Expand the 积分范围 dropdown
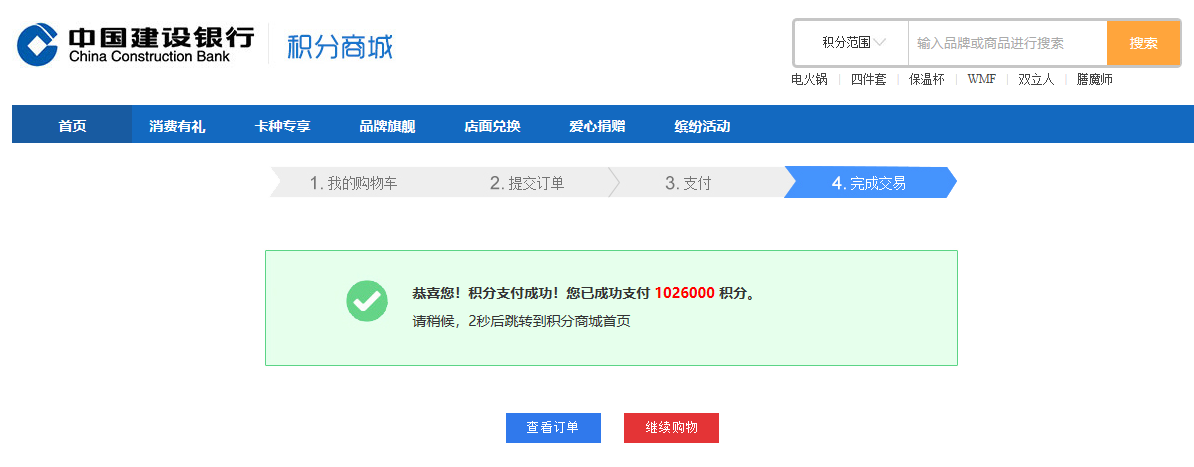The width and height of the screenshot is (1194, 467). (852, 43)
